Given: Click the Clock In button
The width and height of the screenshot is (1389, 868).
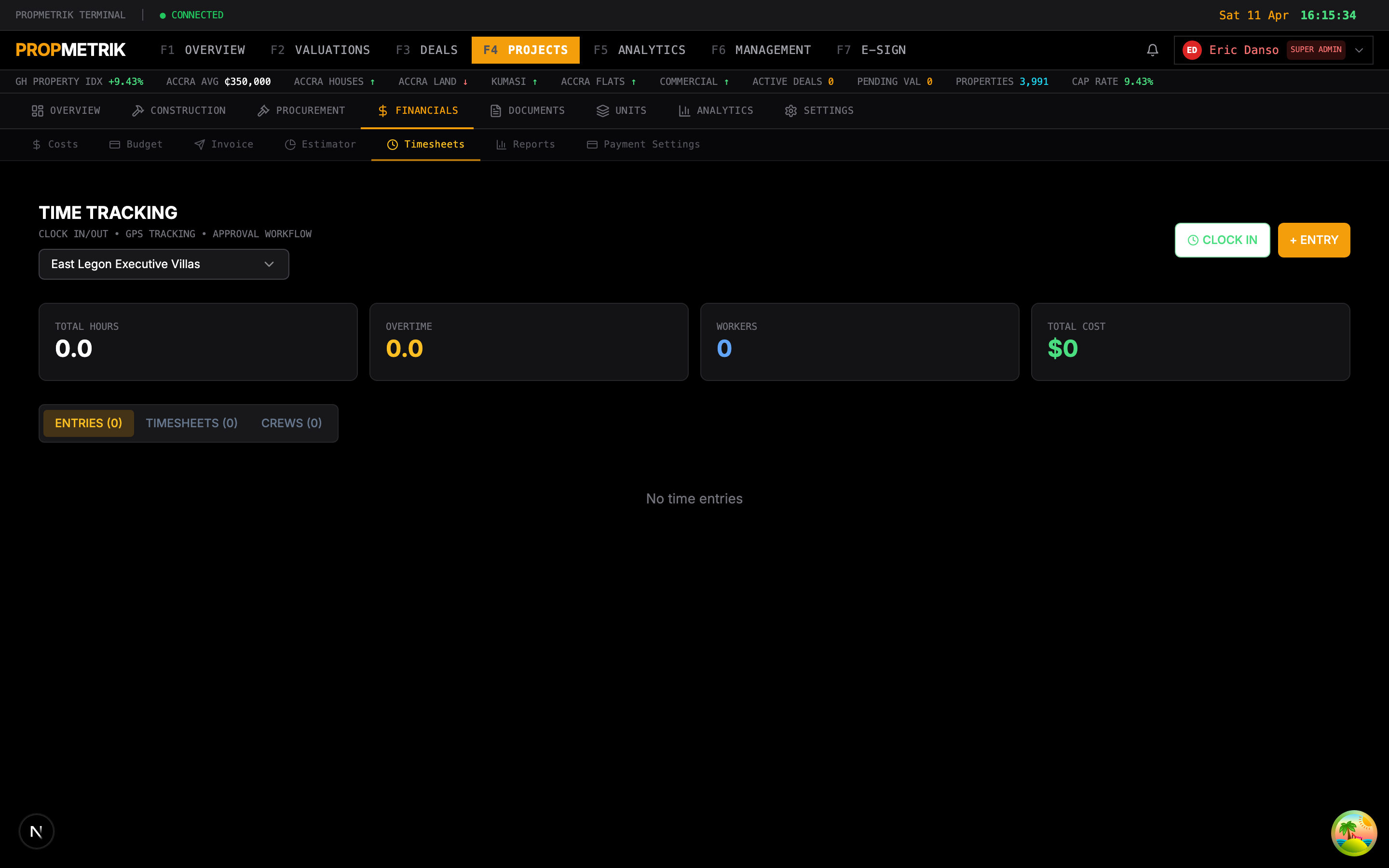Looking at the screenshot, I should click(x=1222, y=240).
